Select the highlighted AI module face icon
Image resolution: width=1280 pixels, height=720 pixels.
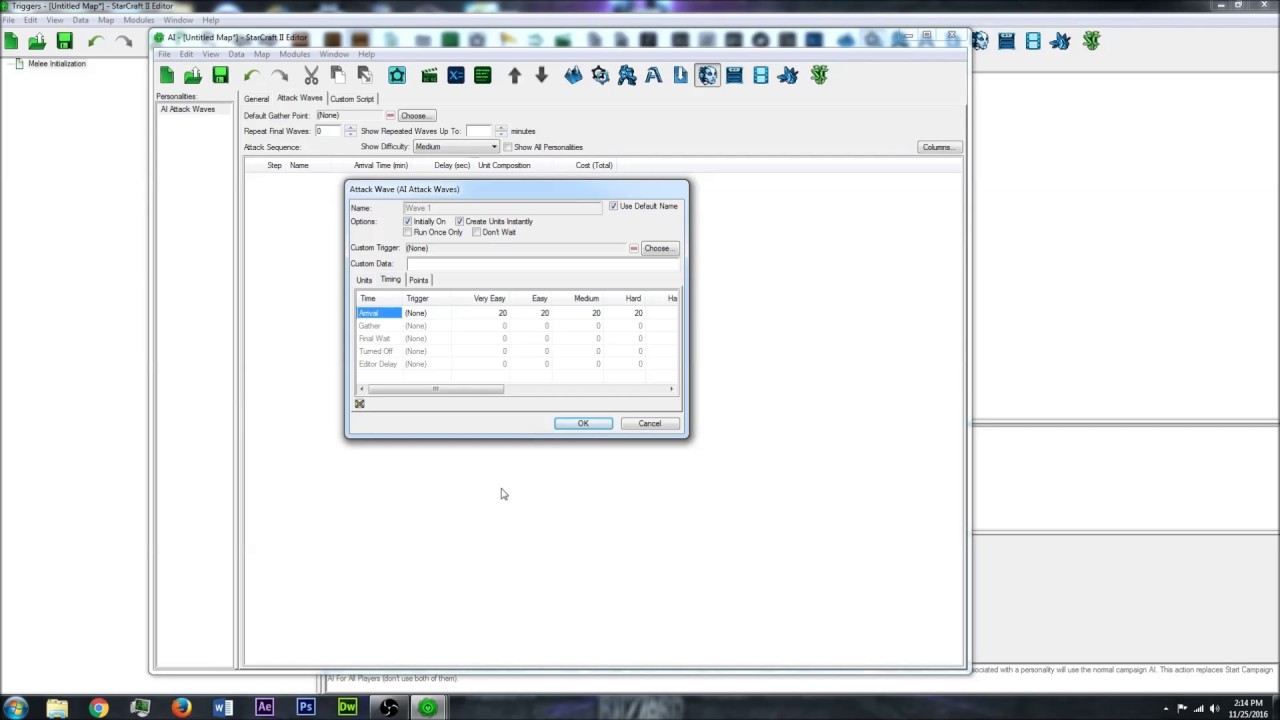pyautogui.click(x=707, y=75)
